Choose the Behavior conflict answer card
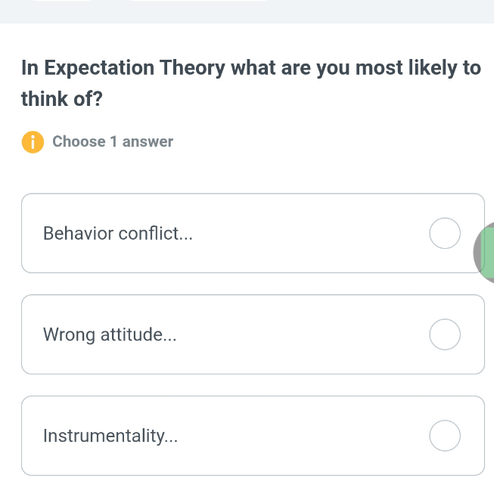494x500 pixels. pyautogui.click(x=253, y=233)
